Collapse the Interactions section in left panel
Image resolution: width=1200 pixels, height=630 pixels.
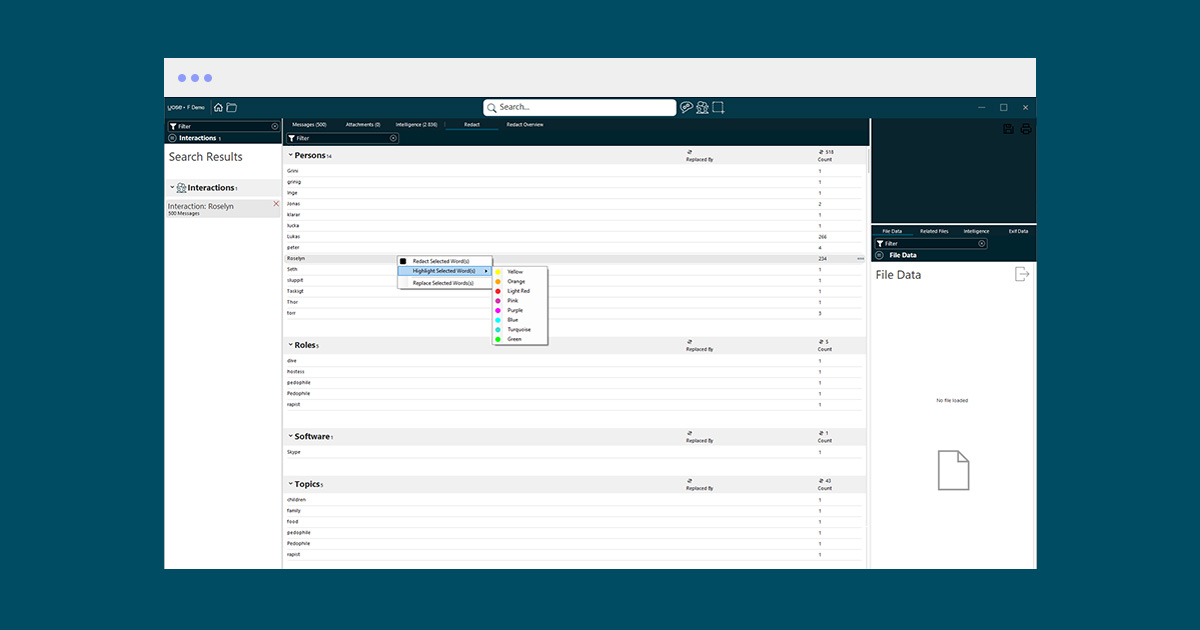click(x=172, y=187)
